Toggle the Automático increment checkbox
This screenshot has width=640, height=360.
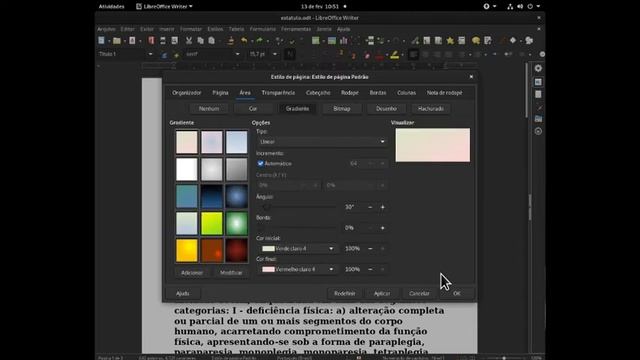pos(260,163)
